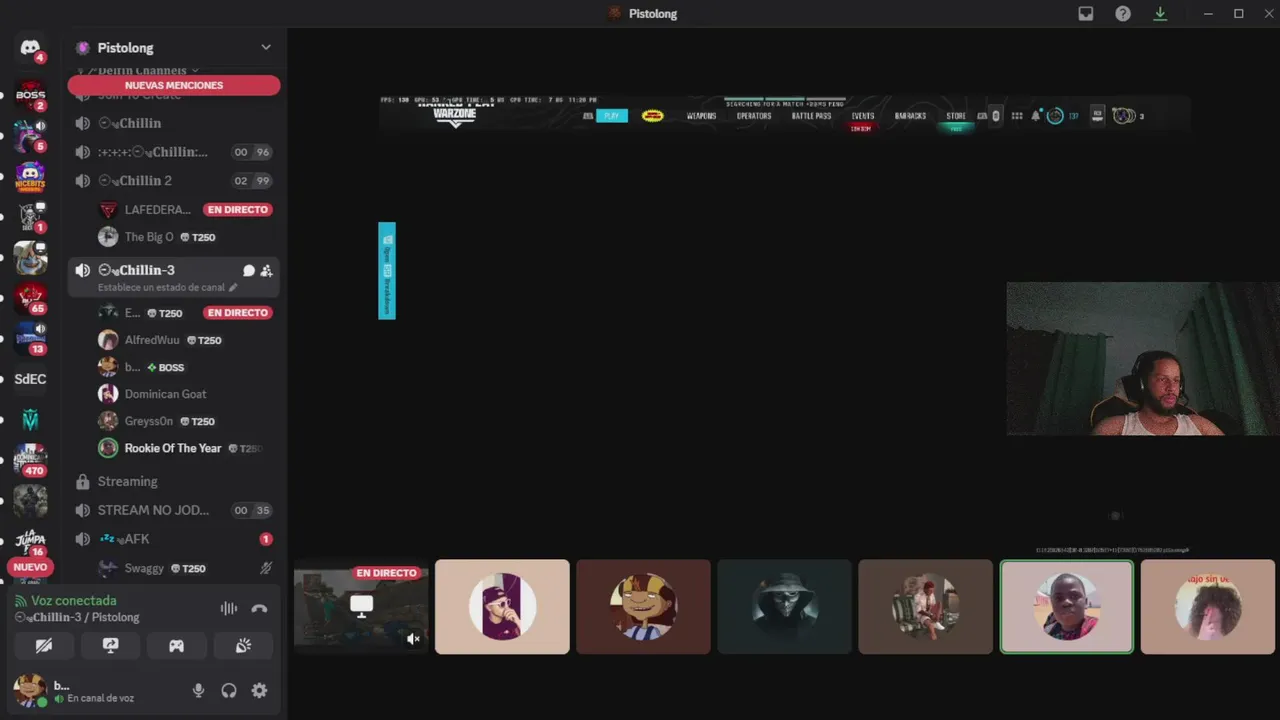Open the locked Streaming channel

(174, 481)
